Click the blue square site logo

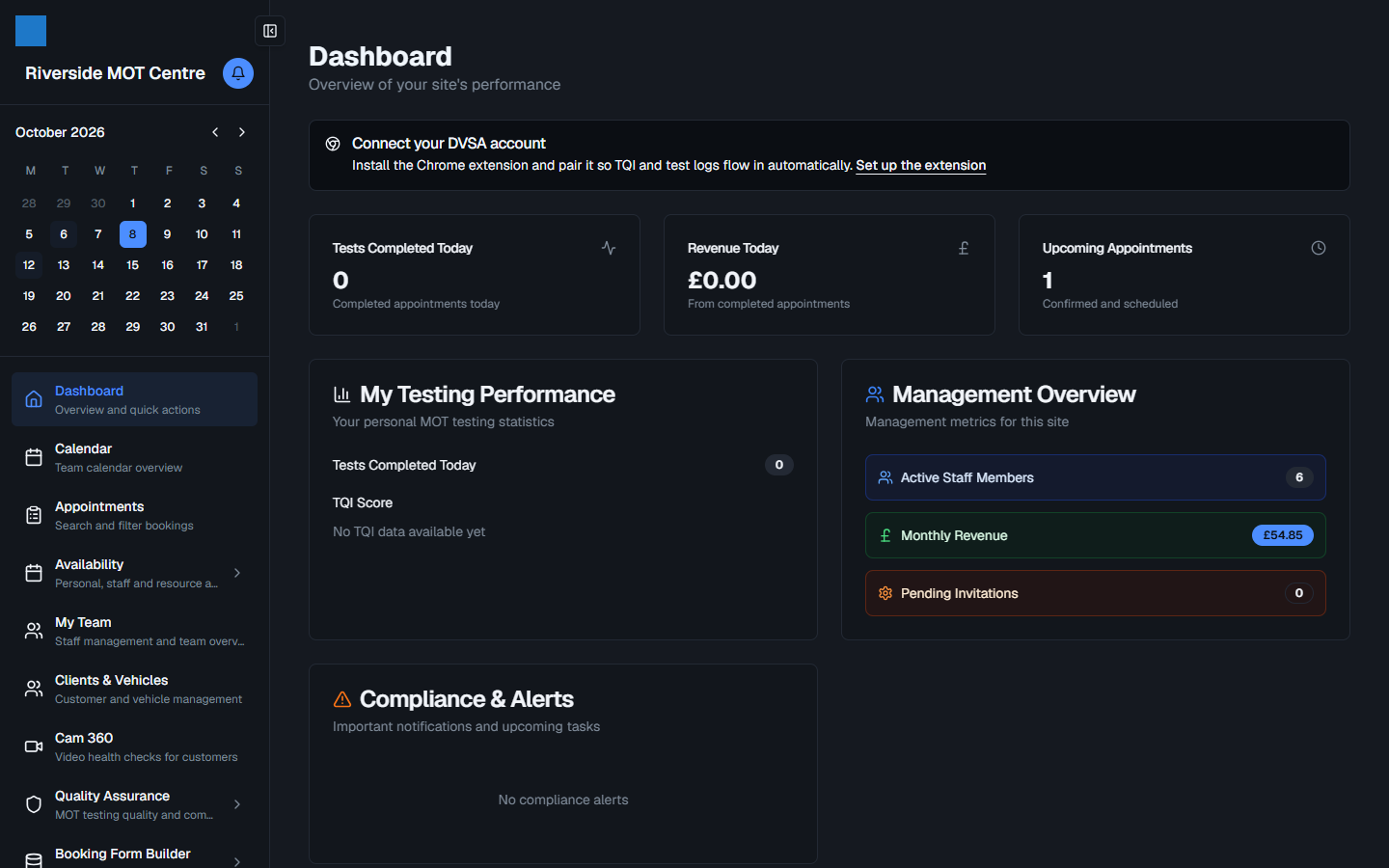tap(31, 31)
